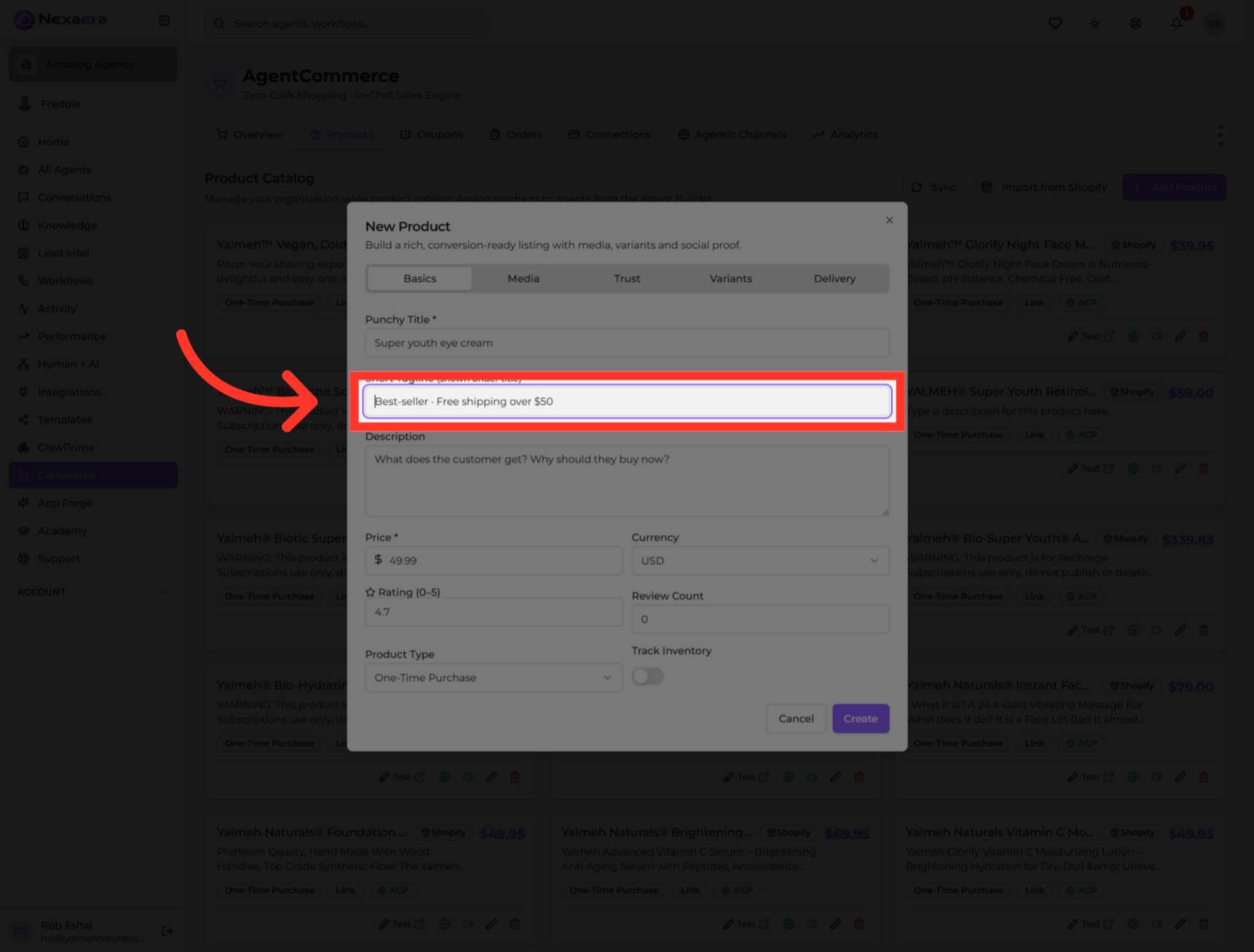Expand the Product Type dropdown
This screenshot has width=1254, height=952.
tap(493, 677)
